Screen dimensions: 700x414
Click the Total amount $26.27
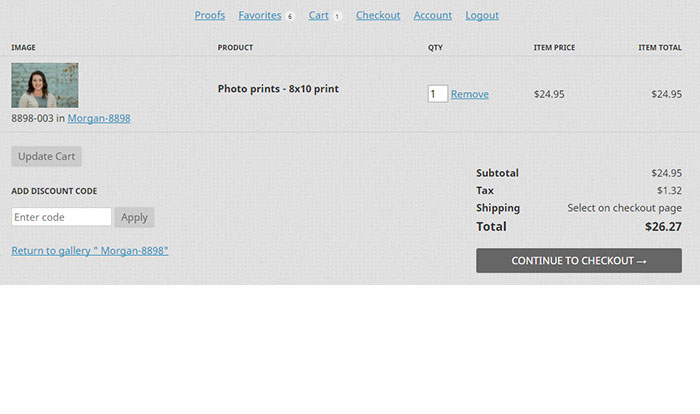(x=663, y=226)
